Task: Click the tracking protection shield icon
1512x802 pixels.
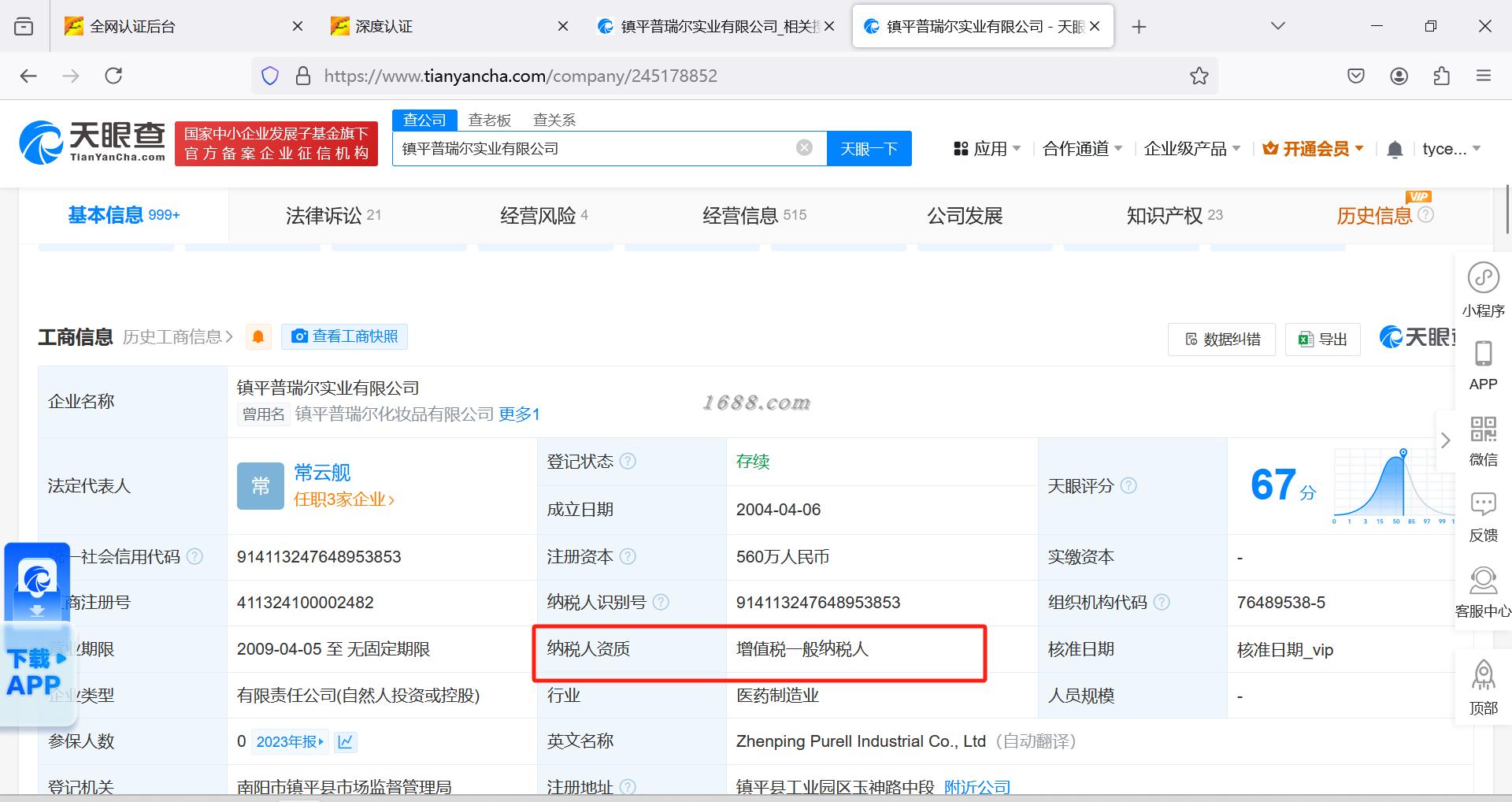Action: pyautogui.click(x=270, y=76)
